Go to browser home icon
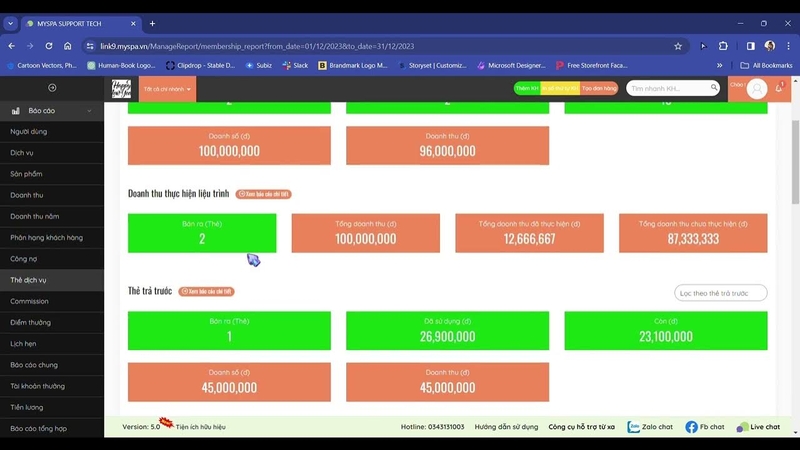 (x=67, y=46)
